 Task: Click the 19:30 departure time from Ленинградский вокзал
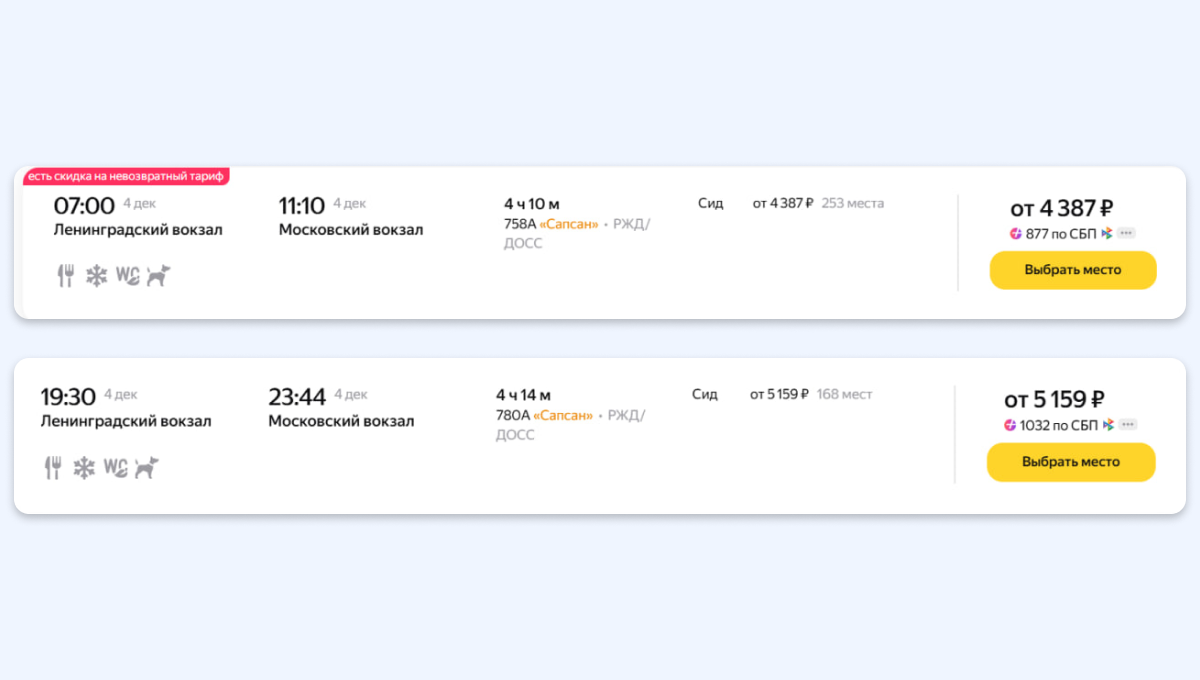pyautogui.click(x=68, y=397)
